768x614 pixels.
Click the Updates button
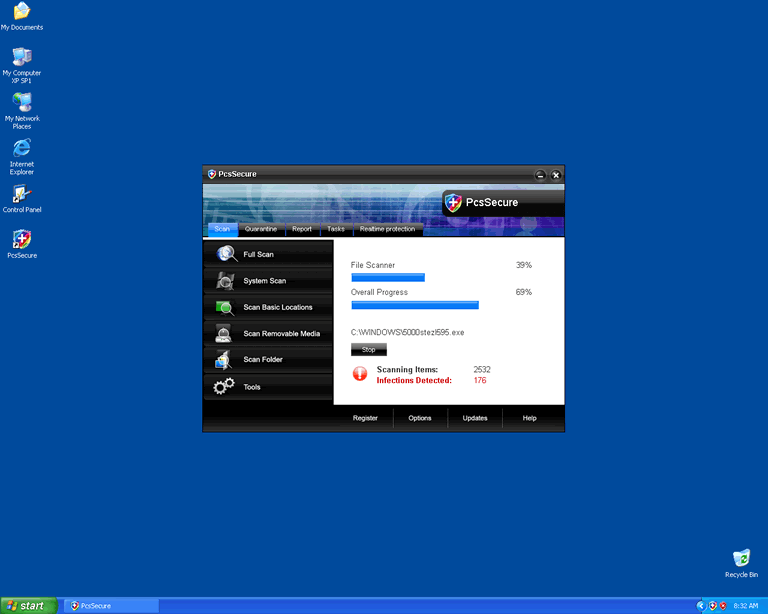[x=475, y=418]
